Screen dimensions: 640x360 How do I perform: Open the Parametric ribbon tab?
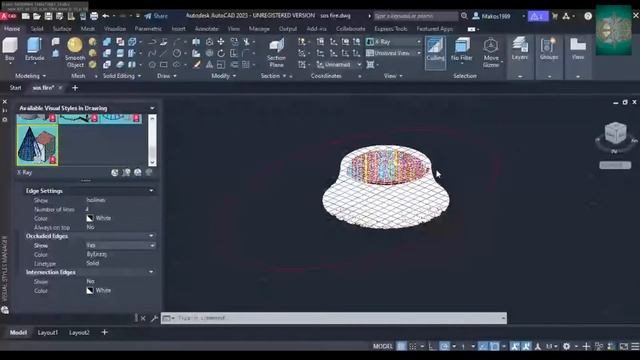click(x=148, y=29)
